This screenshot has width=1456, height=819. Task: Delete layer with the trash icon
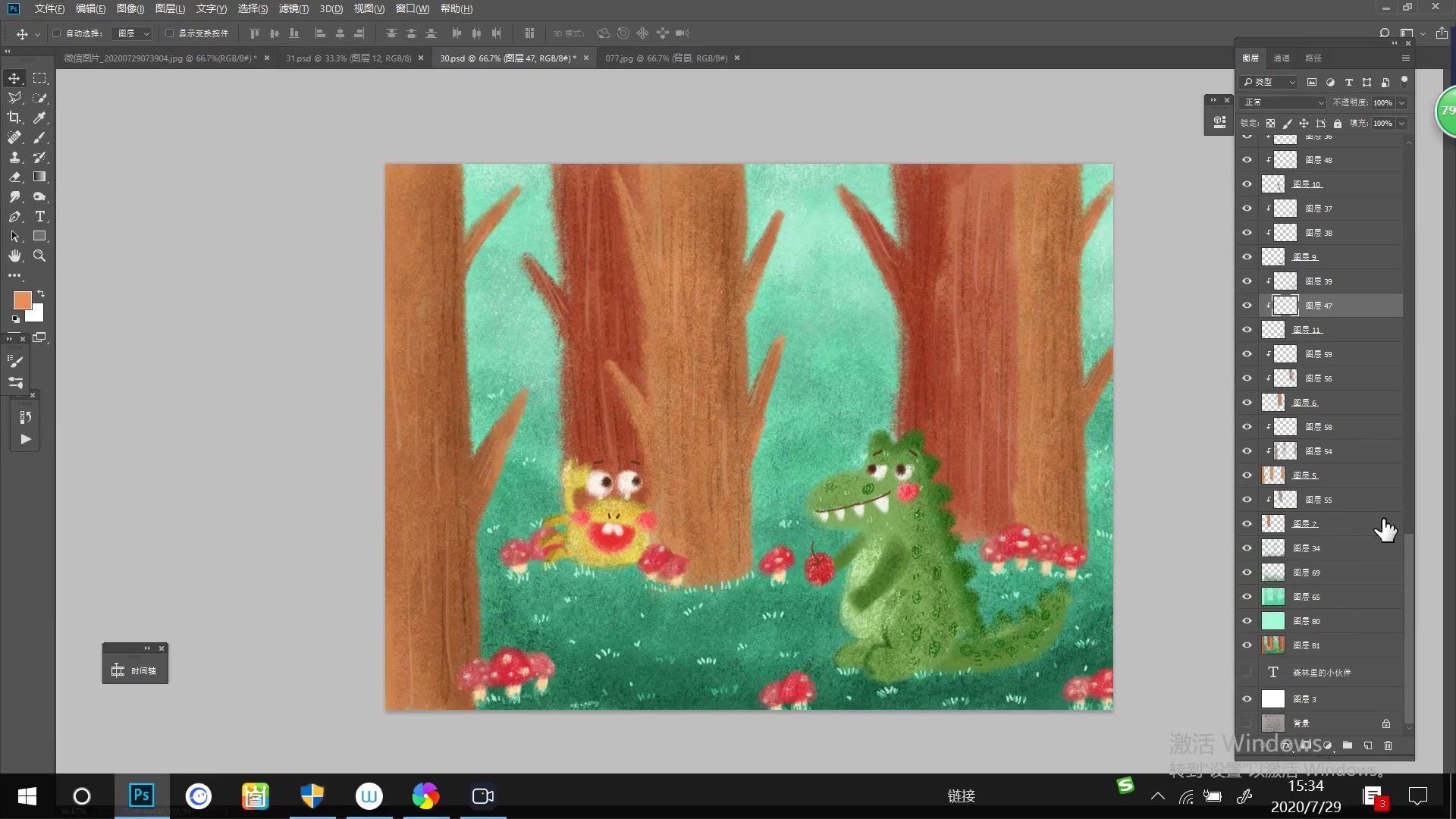click(x=1388, y=745)
